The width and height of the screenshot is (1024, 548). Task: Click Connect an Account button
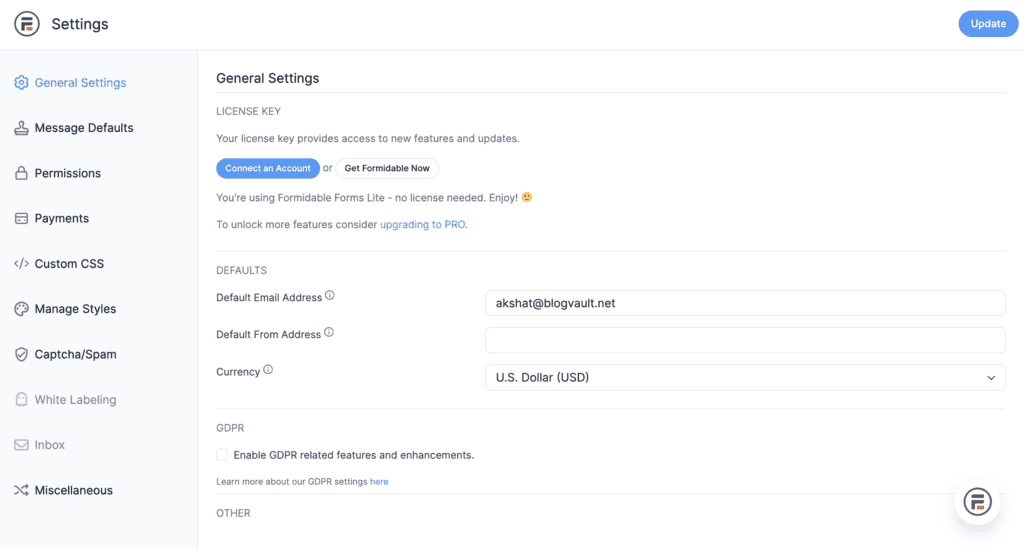coord(268,168)
